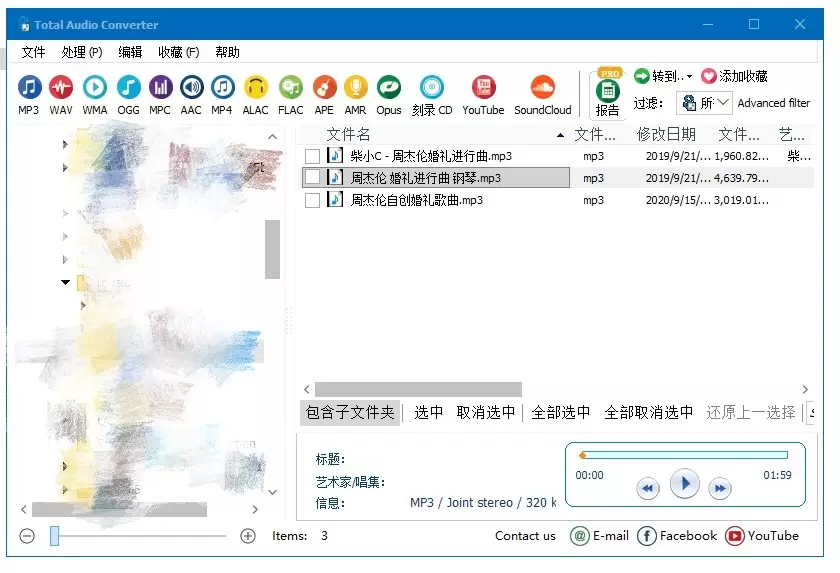Choose the WAV output format icon
840x573 pixels.
pyautogui.click(x=61, y=87)
